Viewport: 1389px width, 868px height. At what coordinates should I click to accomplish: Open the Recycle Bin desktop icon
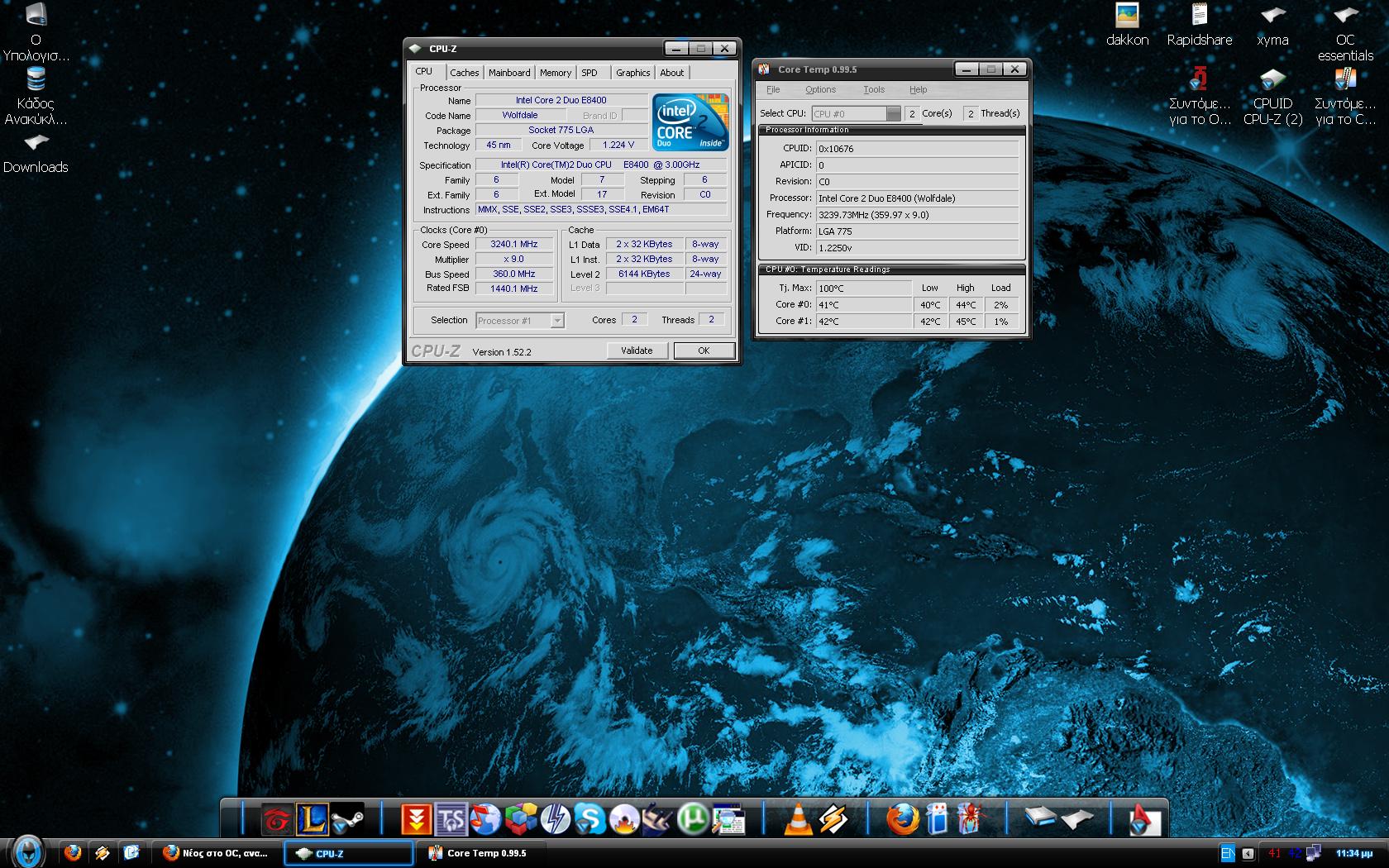coord(36,97)
